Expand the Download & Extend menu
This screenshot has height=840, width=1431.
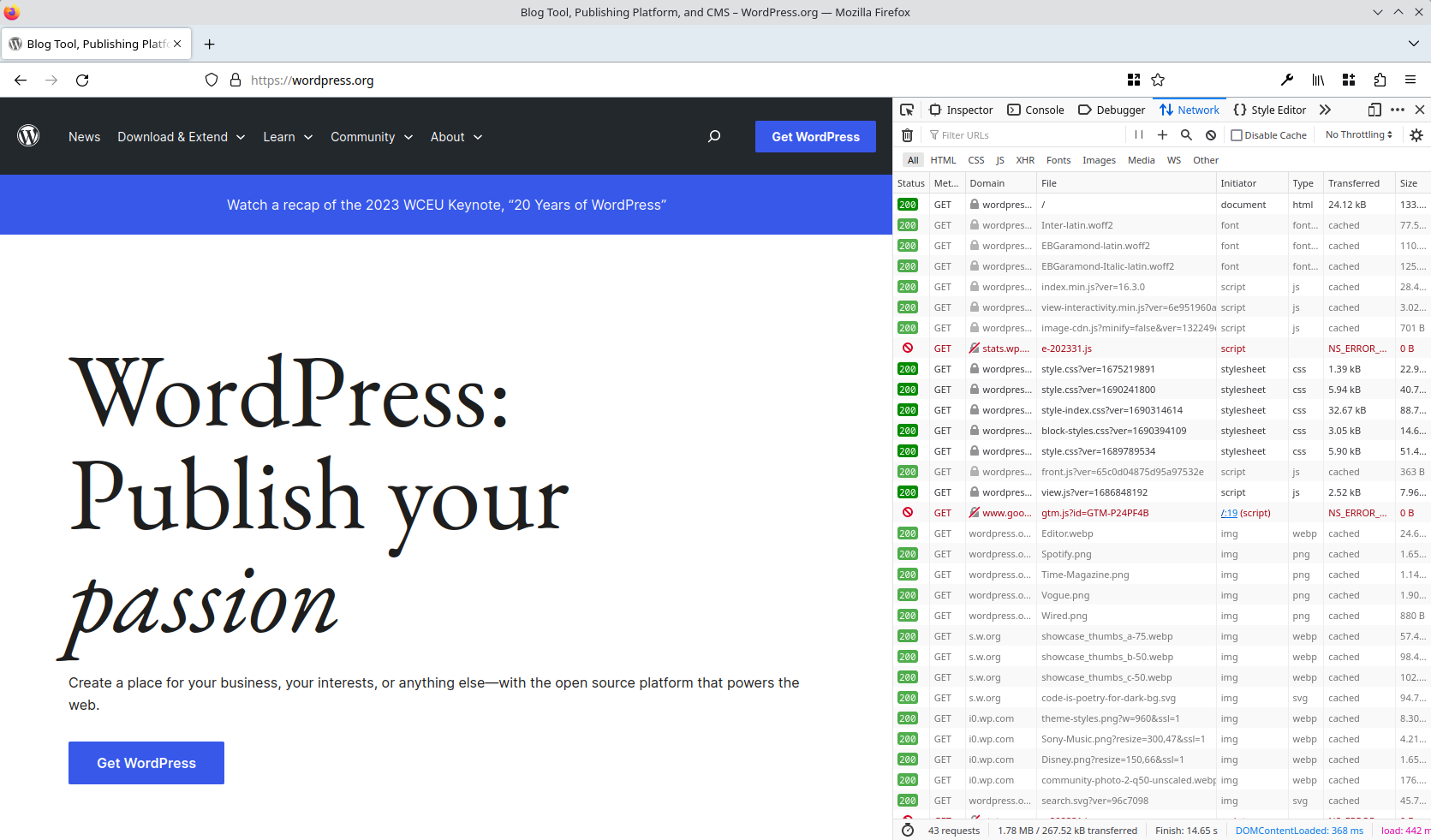(x=182, y=137)
